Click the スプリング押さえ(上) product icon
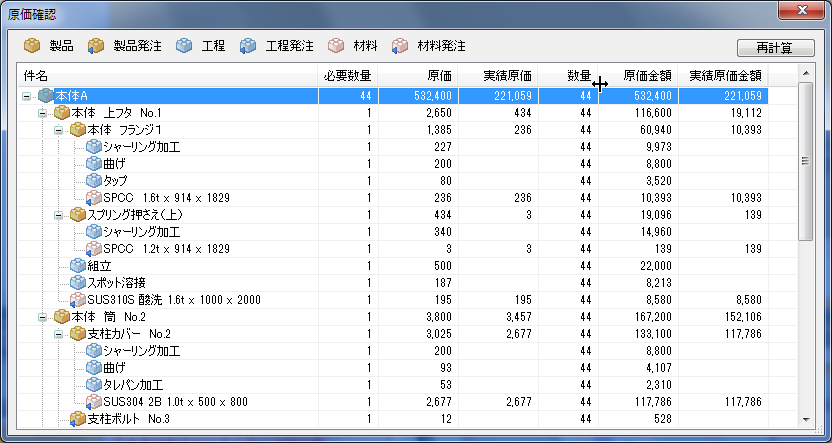Screen dimensions: 832x443 (x=77, y=215)
